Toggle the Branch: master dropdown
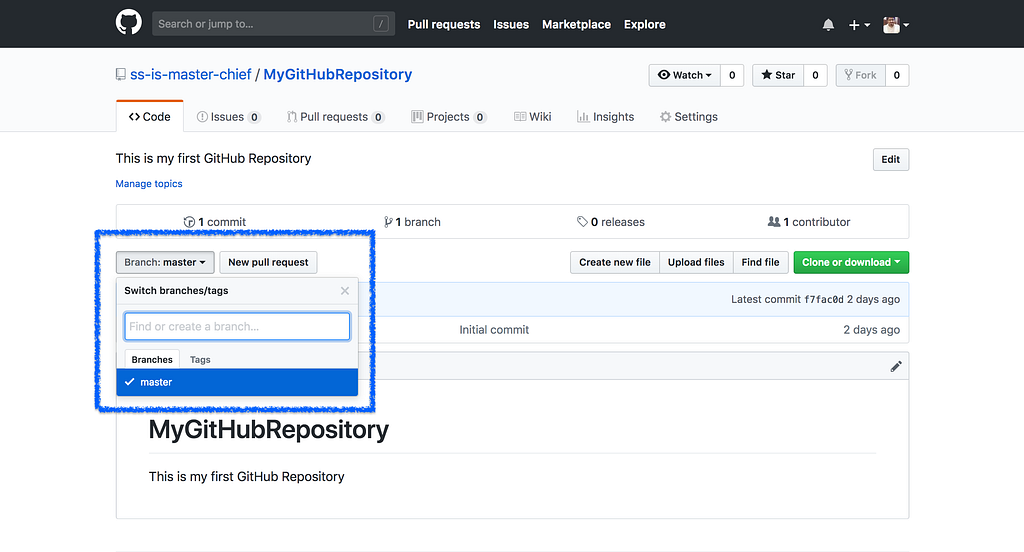This screenshot has height=552, width=1024. [x=165, y=262]
